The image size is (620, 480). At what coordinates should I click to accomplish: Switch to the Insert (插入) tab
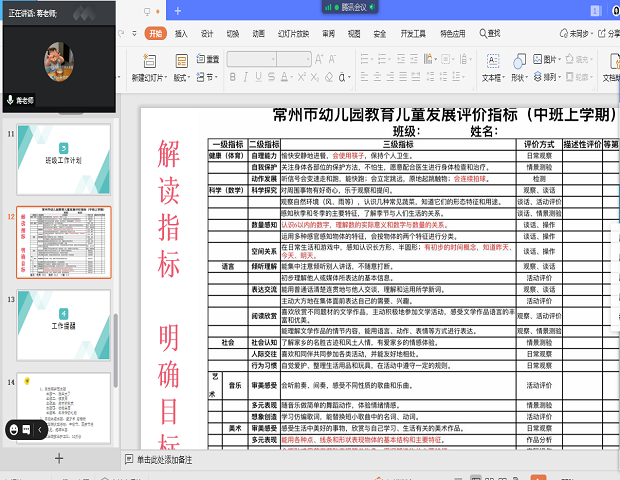click(x=181, y=33)
